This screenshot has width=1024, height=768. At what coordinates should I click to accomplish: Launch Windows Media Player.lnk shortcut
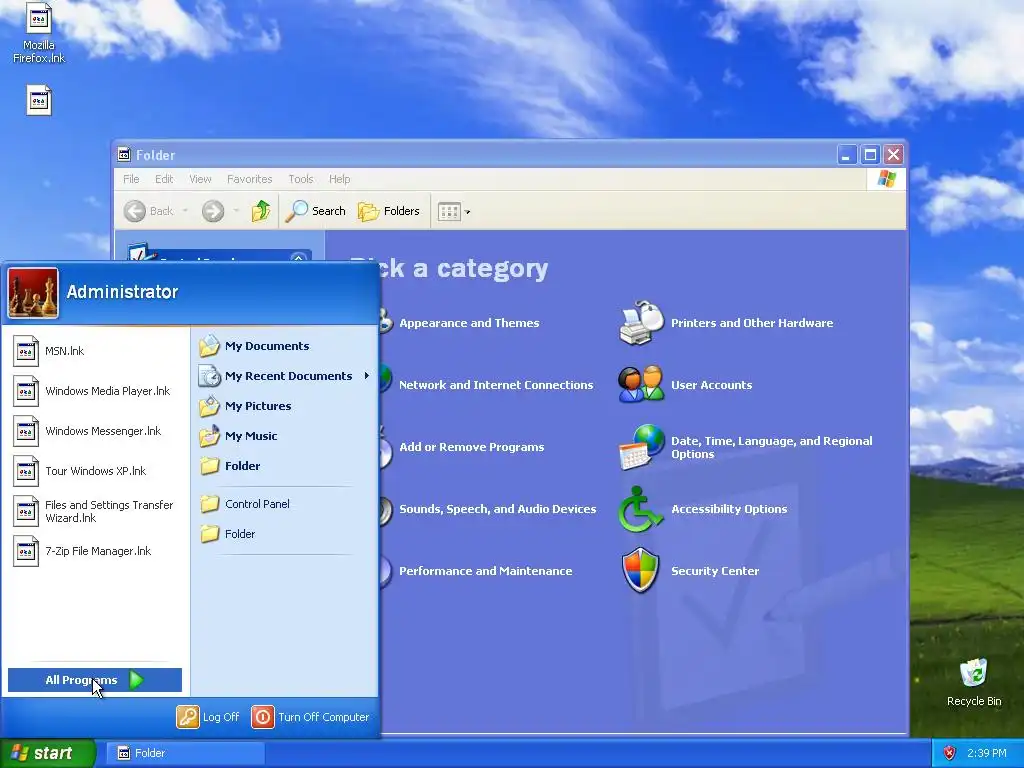click(x=95, y=391)
